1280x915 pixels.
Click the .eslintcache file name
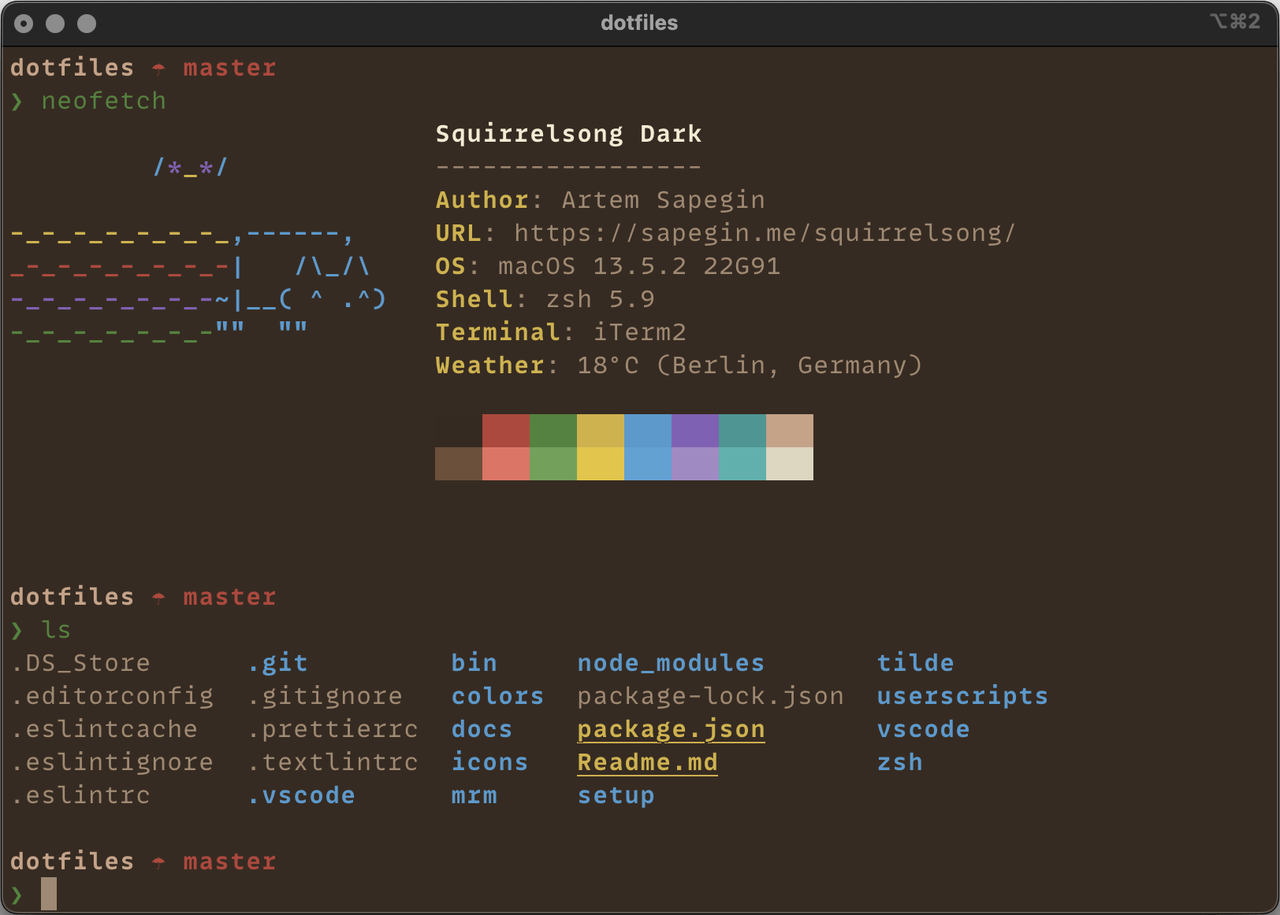pos(104,729)
